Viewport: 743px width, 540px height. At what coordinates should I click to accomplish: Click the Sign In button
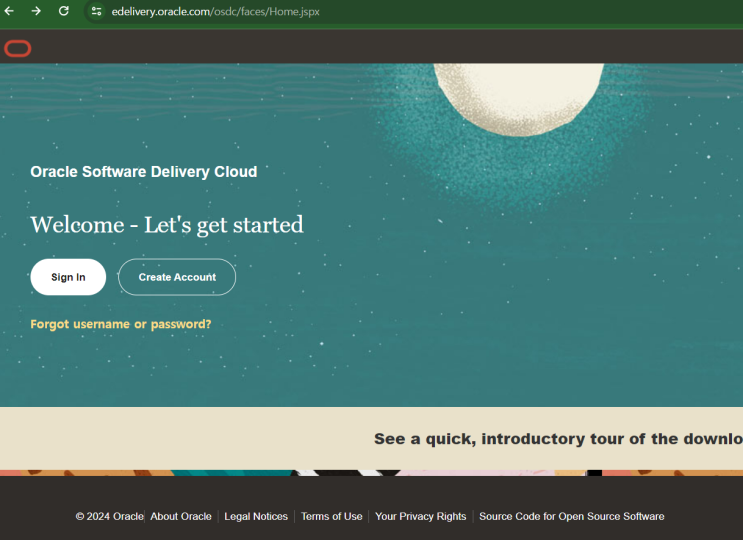click(x=68, y=277)
